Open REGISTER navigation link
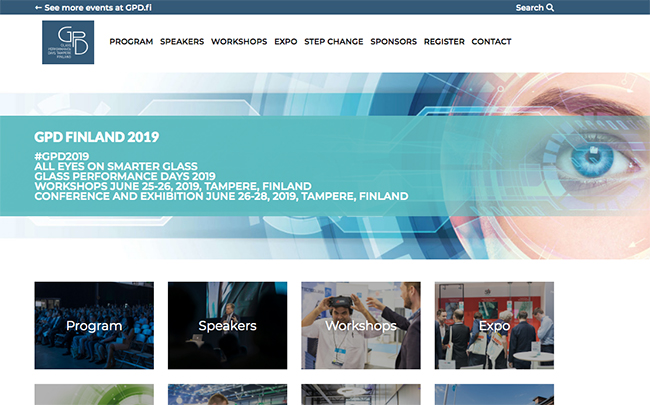Screen dimensions: 650x405 (x=444, y=41)
